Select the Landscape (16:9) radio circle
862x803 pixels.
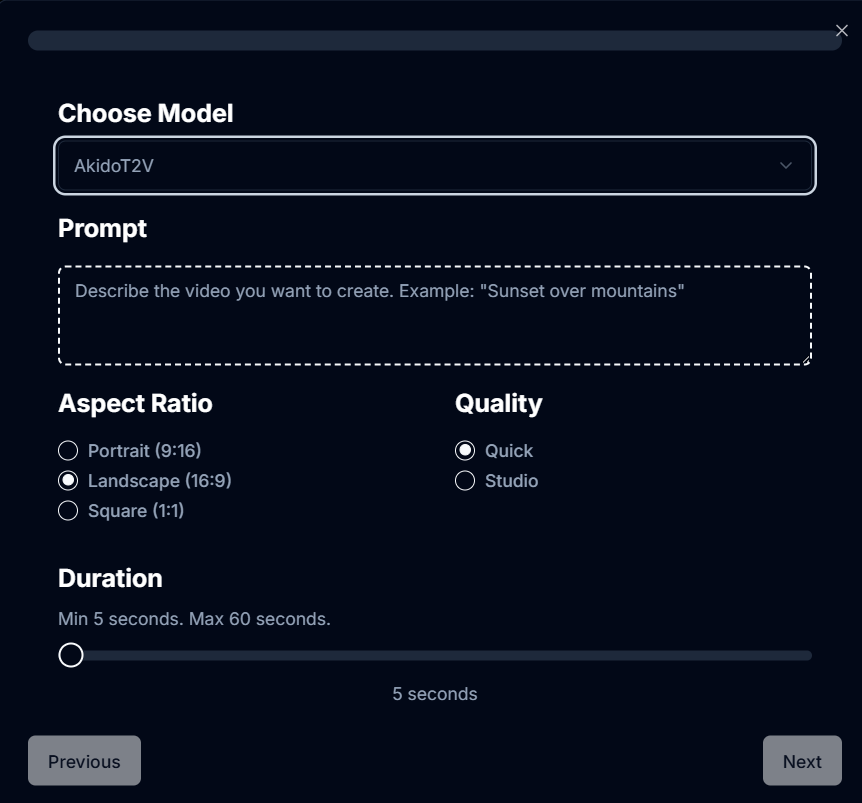coord(68,481)
